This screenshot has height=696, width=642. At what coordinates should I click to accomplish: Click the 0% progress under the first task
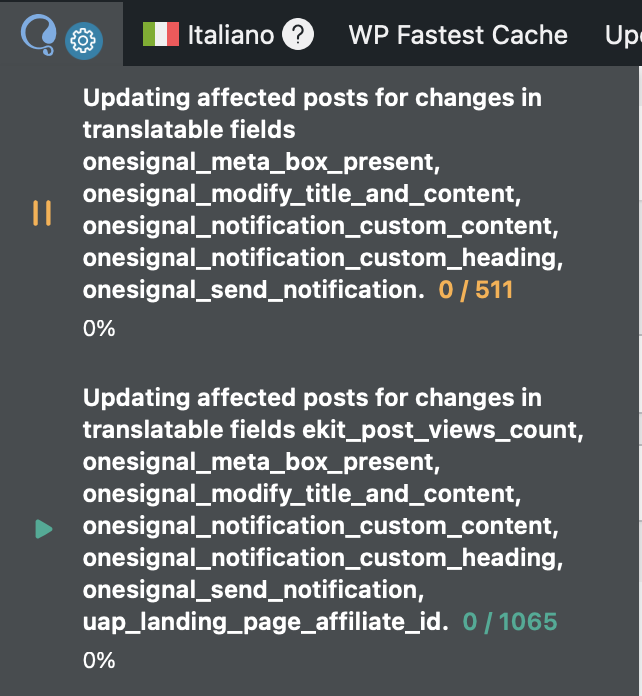pyautogui.click(x=99, y=328)
